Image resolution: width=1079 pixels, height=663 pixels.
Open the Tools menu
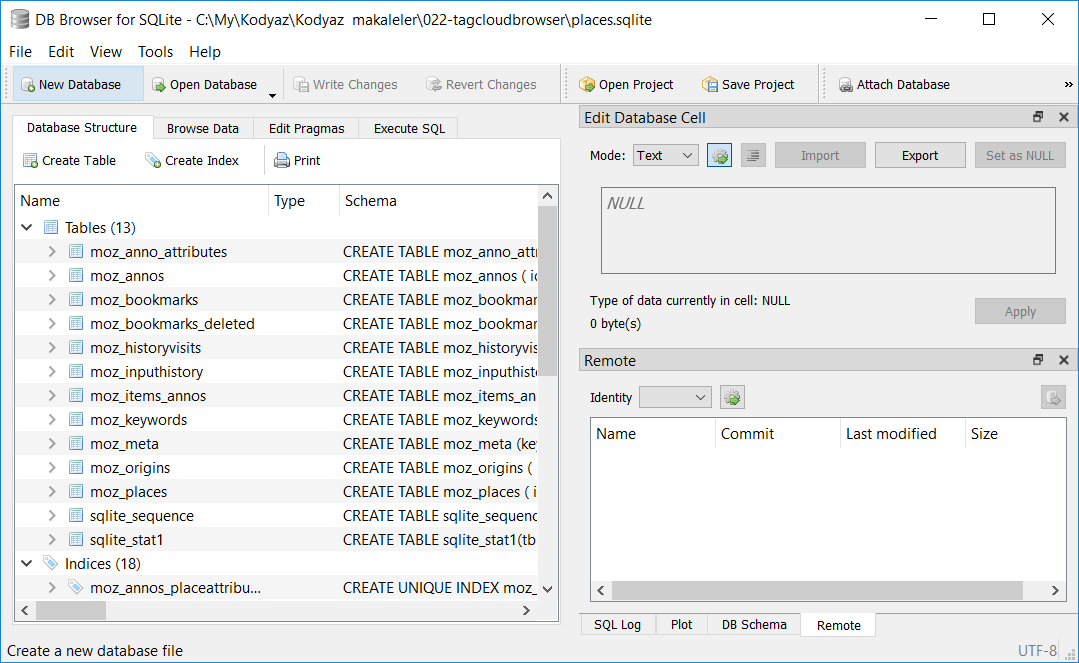[x=156, y=52]
